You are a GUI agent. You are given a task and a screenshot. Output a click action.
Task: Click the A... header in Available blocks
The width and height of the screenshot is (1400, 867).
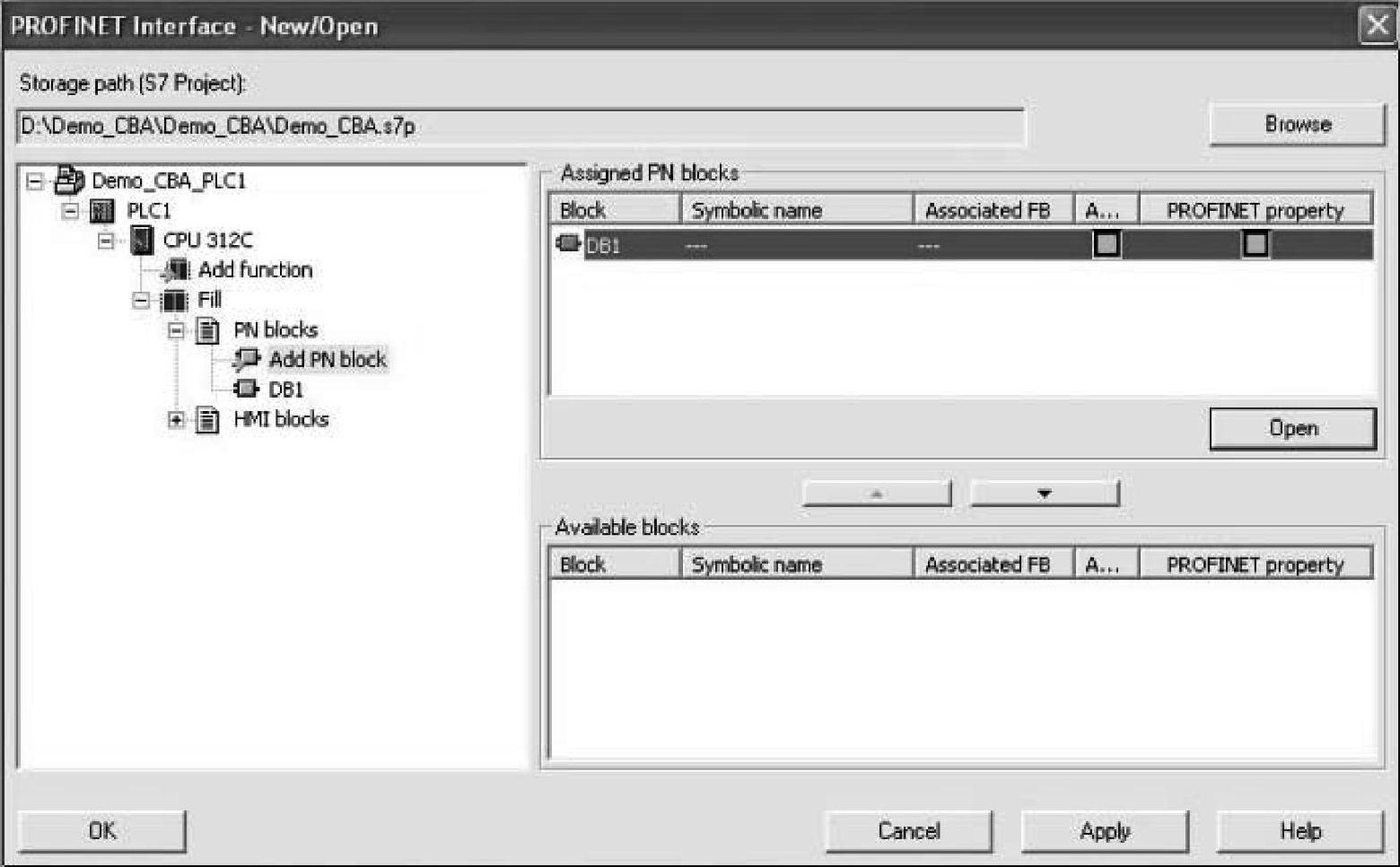coord(1107,564)
